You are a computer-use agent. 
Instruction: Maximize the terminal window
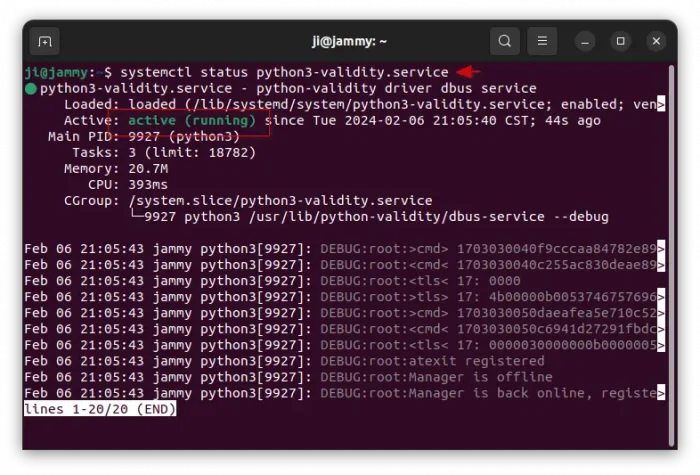(x=620, y=41)
